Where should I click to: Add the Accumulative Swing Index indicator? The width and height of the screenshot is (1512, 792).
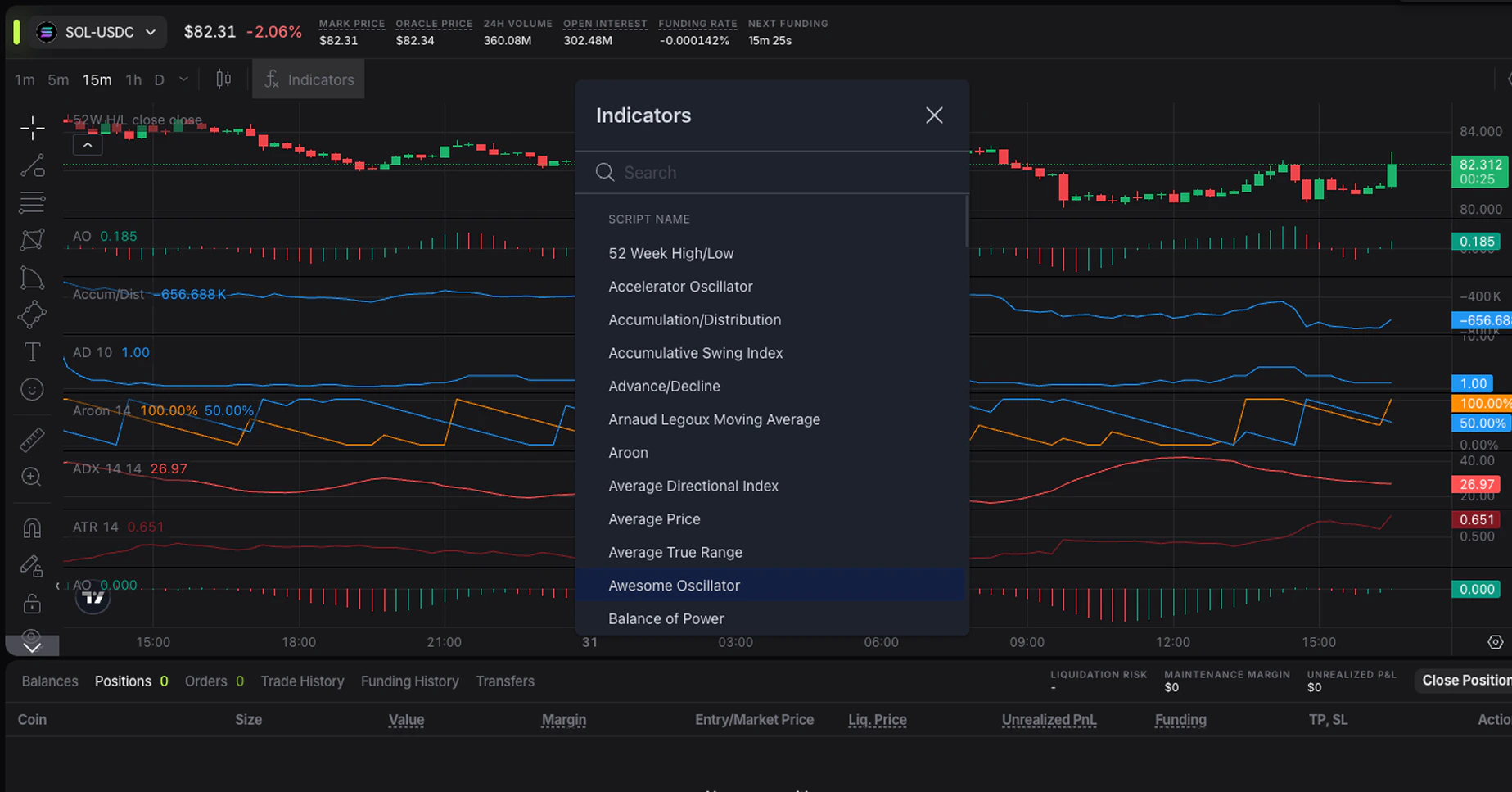click(770, 353)
